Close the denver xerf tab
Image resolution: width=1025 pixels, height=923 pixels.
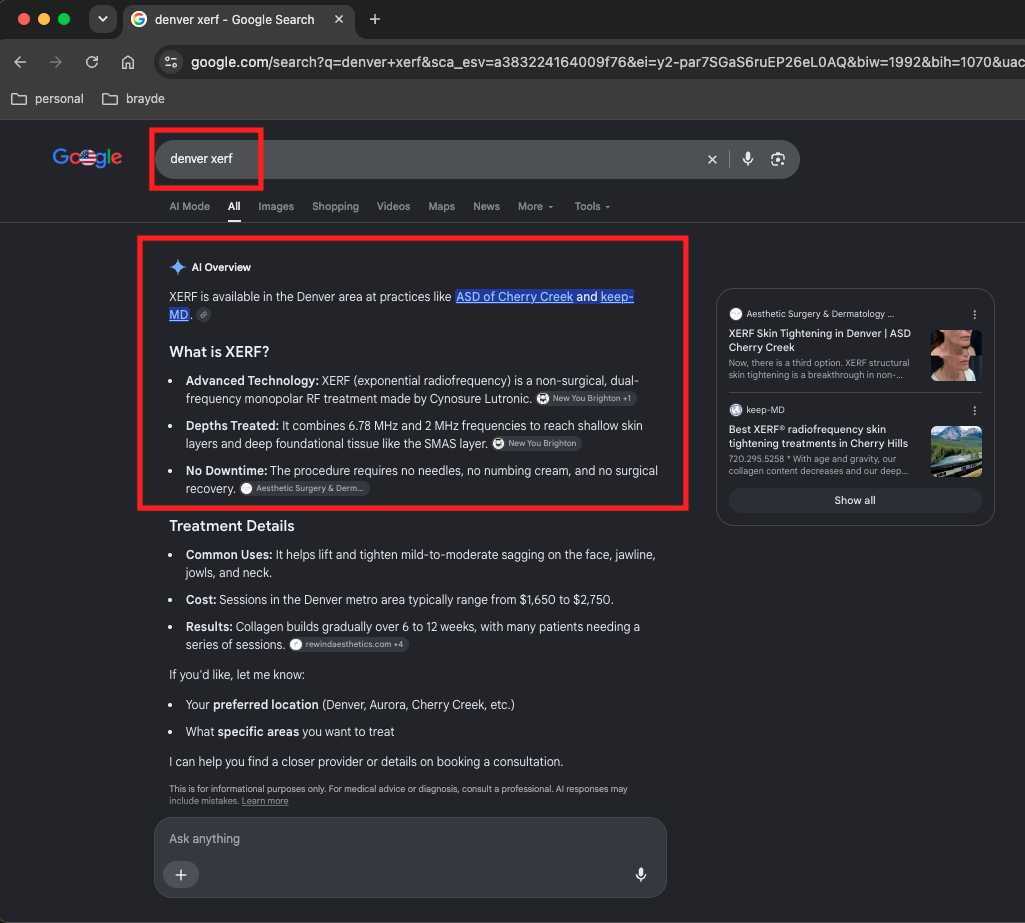click(x=339, y=19)
